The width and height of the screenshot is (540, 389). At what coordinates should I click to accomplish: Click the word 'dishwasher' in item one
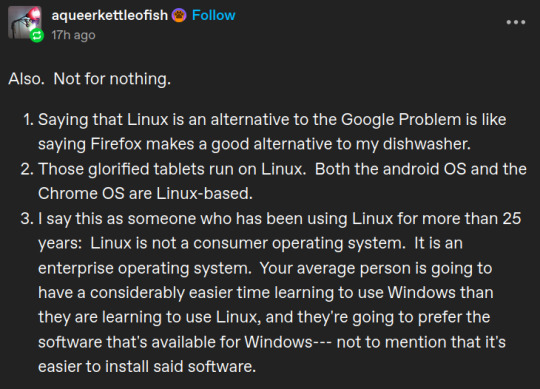point(423,144)
